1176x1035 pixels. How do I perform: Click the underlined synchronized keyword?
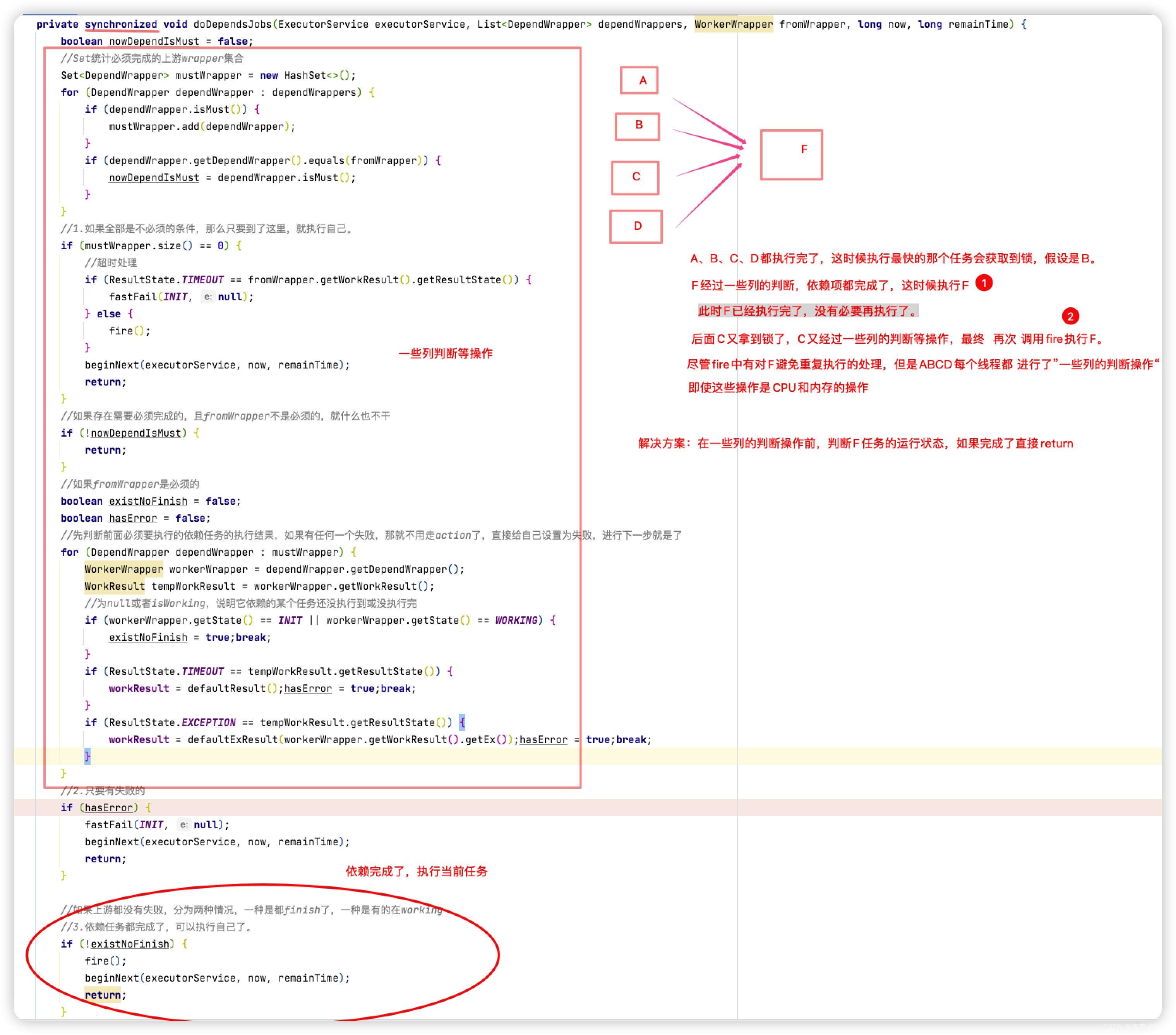(121, 24)
